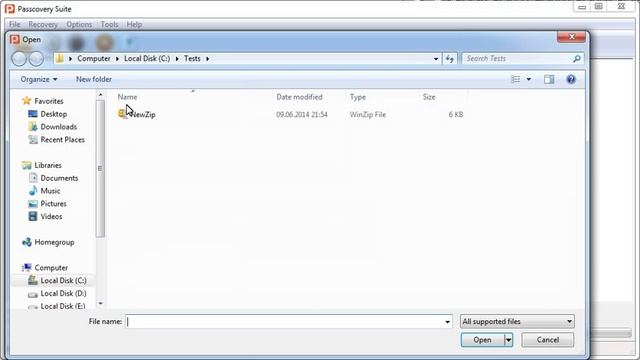Click the search magnifier icon
The height and width of the screenshot is (360, 640).
tap(576, 59)
